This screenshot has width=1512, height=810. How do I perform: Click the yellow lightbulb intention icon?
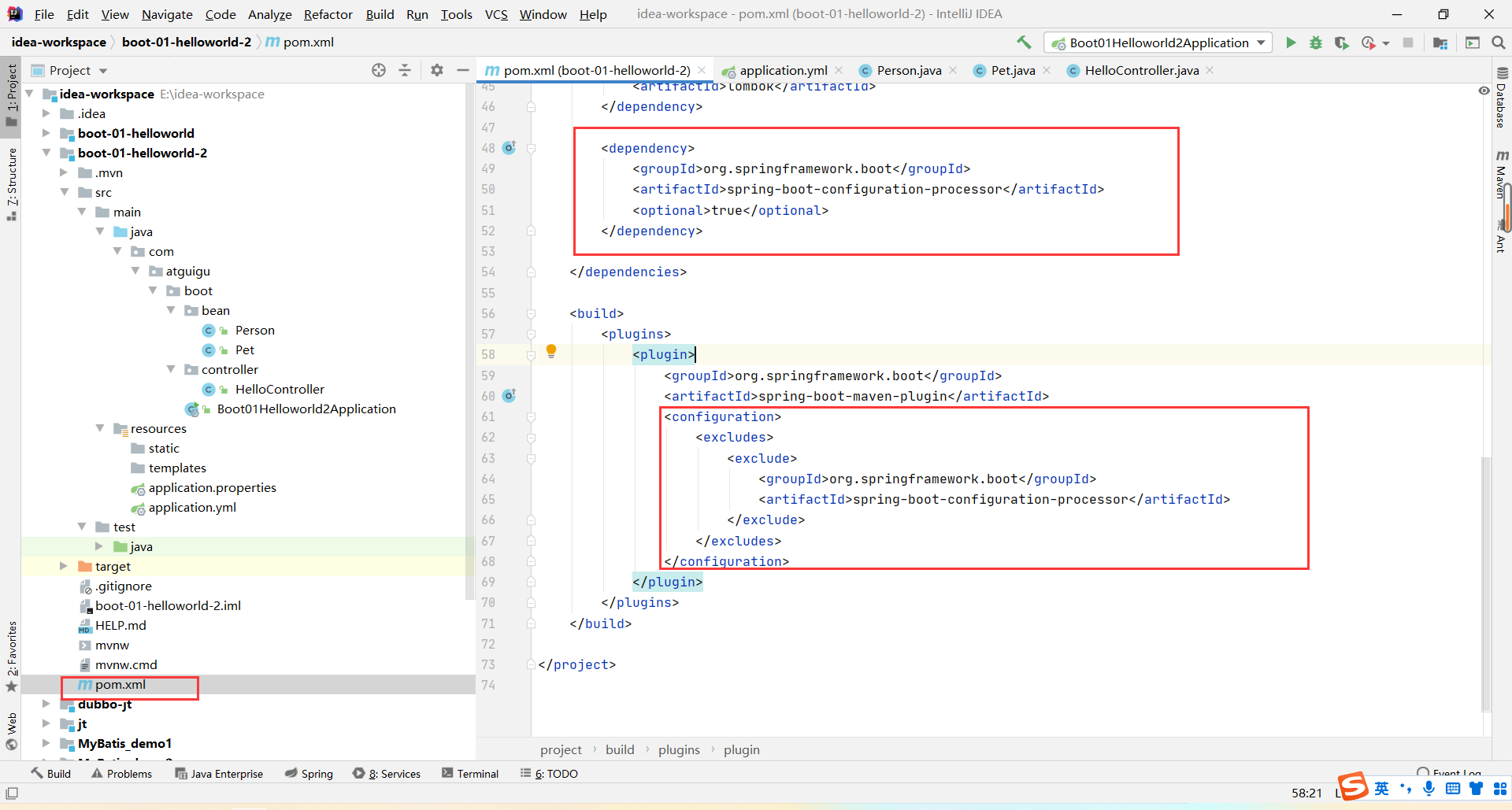pyautogui.click(x=551, y=351)
